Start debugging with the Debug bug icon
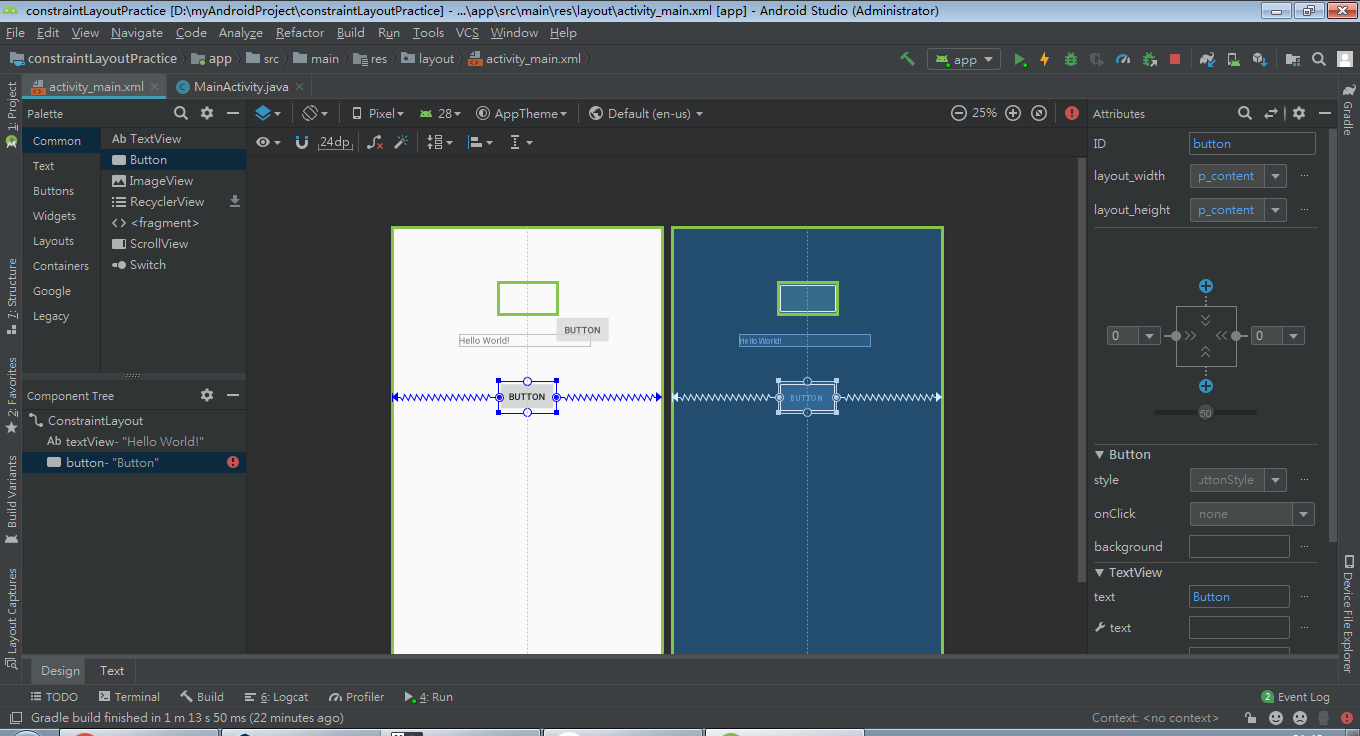Screen dimensions: 1360x736 tap(1070, 59)
